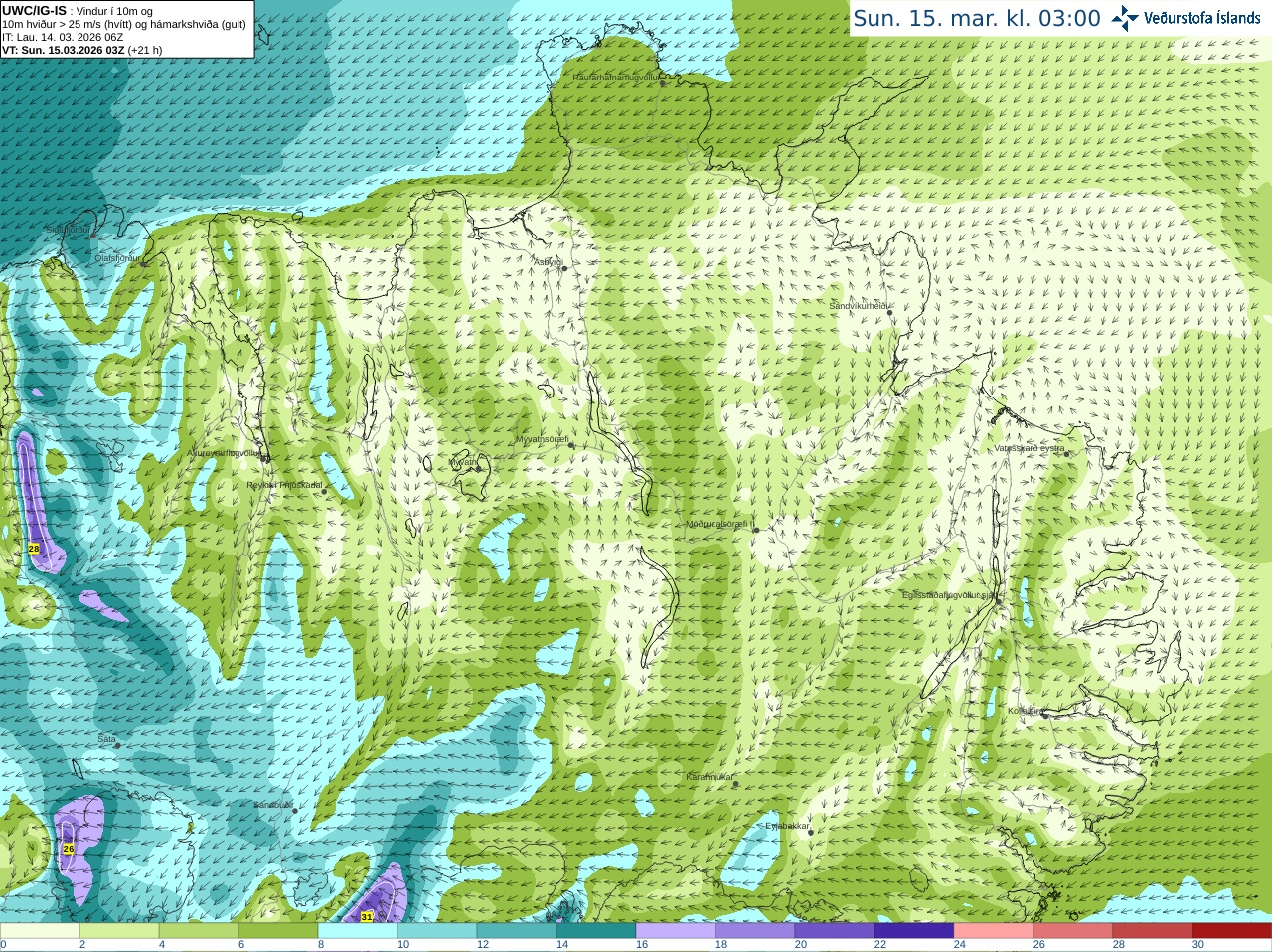Screen dimensions: 1272x952
Task: Select the 8–10 m/s light cyan legend swatch
Action: [x=358, y=931]
